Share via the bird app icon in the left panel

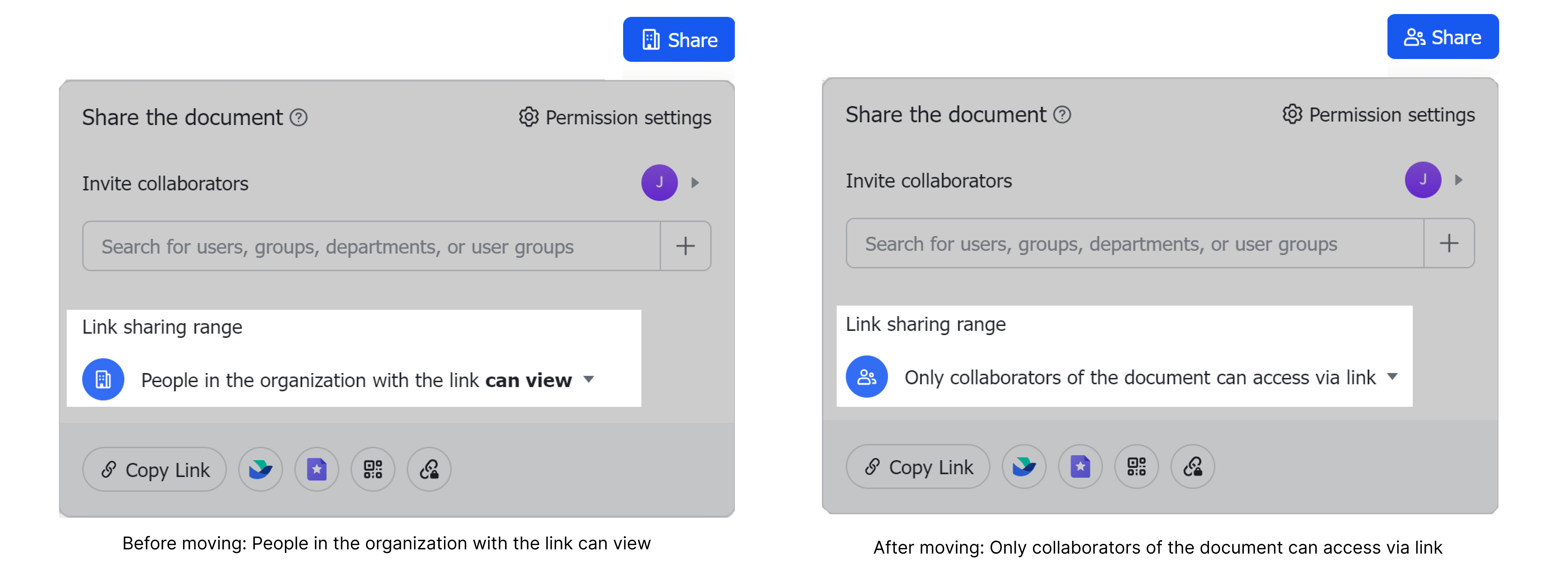261,469
